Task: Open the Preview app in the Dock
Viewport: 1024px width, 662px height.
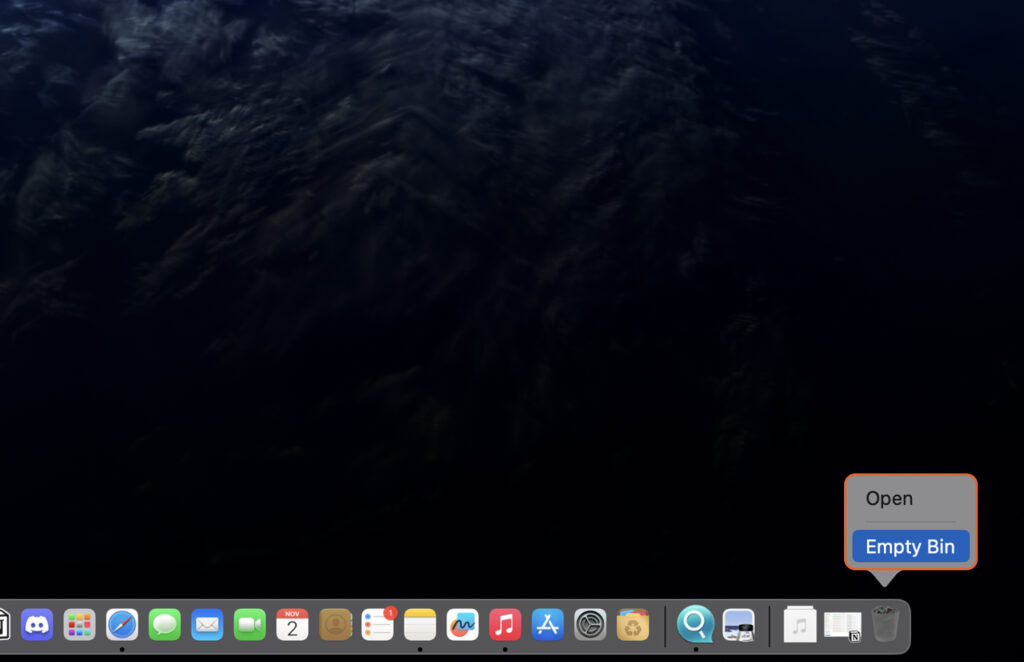Action: pos(738,625)
